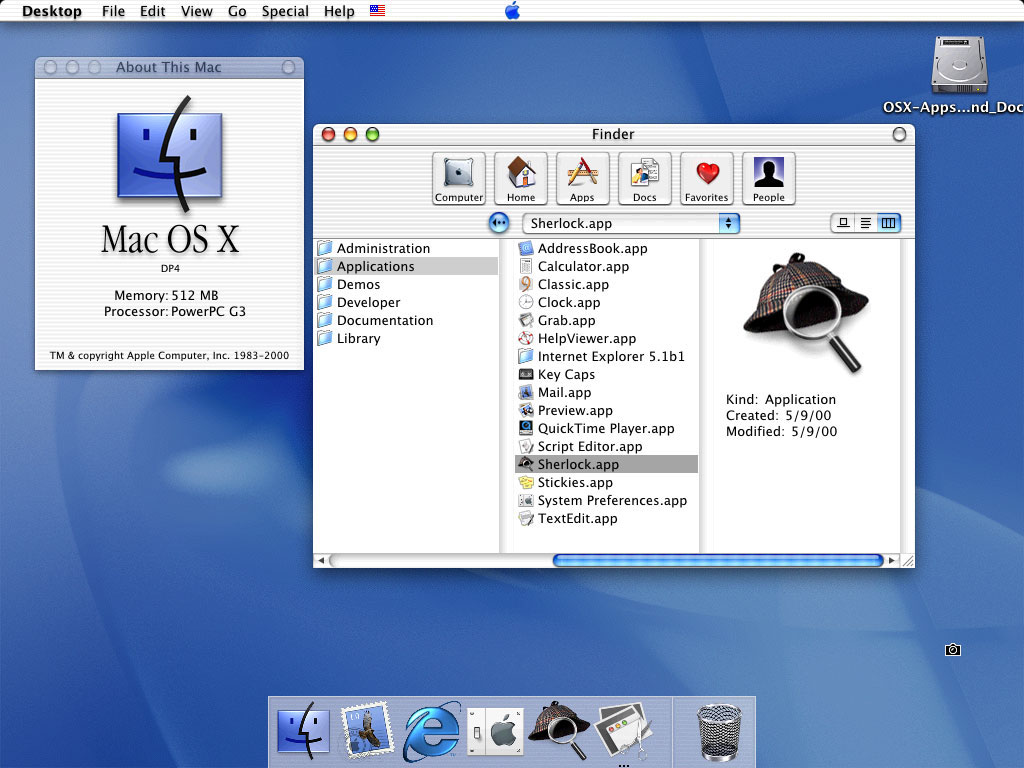Select TextEdit.app in the list
This screenshot has height=768, width=1024.
[607, 519]
